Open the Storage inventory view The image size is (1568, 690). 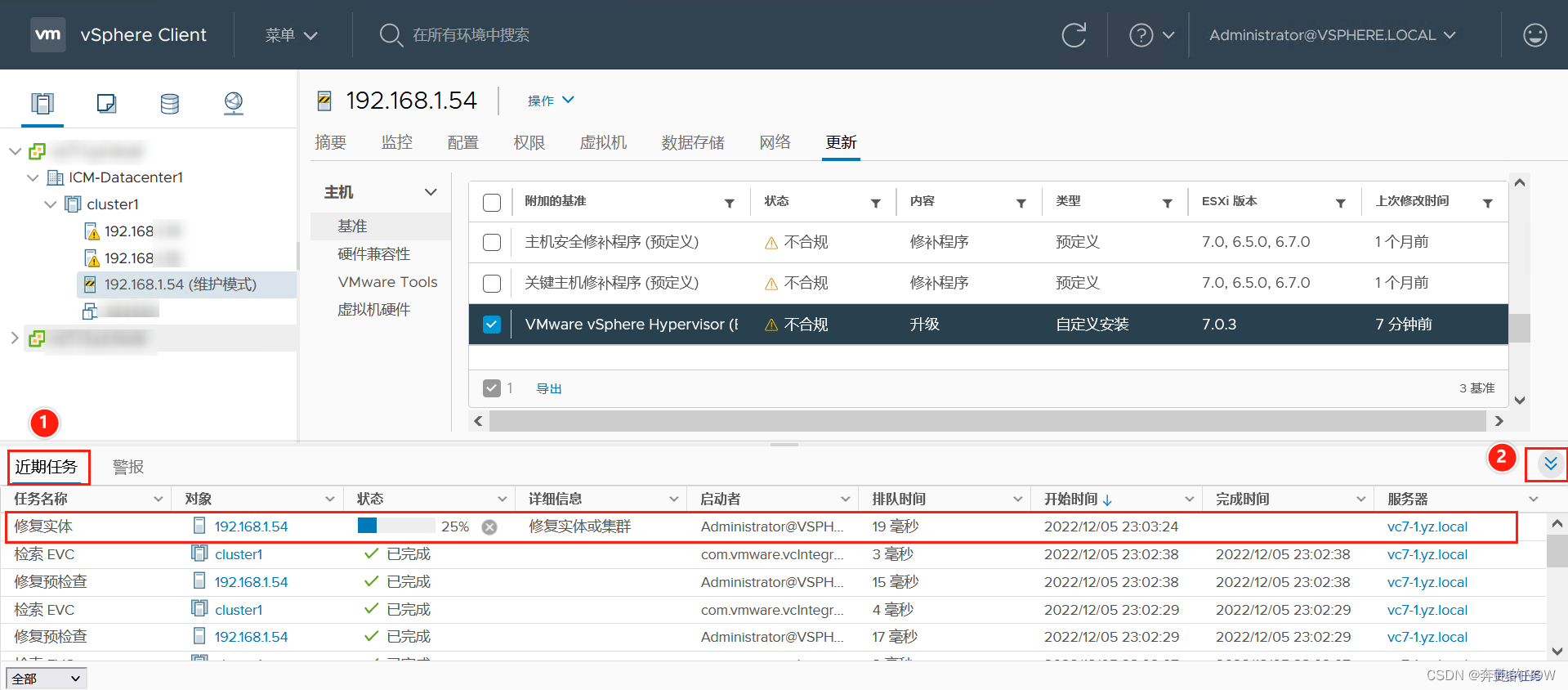pos(170,104)
